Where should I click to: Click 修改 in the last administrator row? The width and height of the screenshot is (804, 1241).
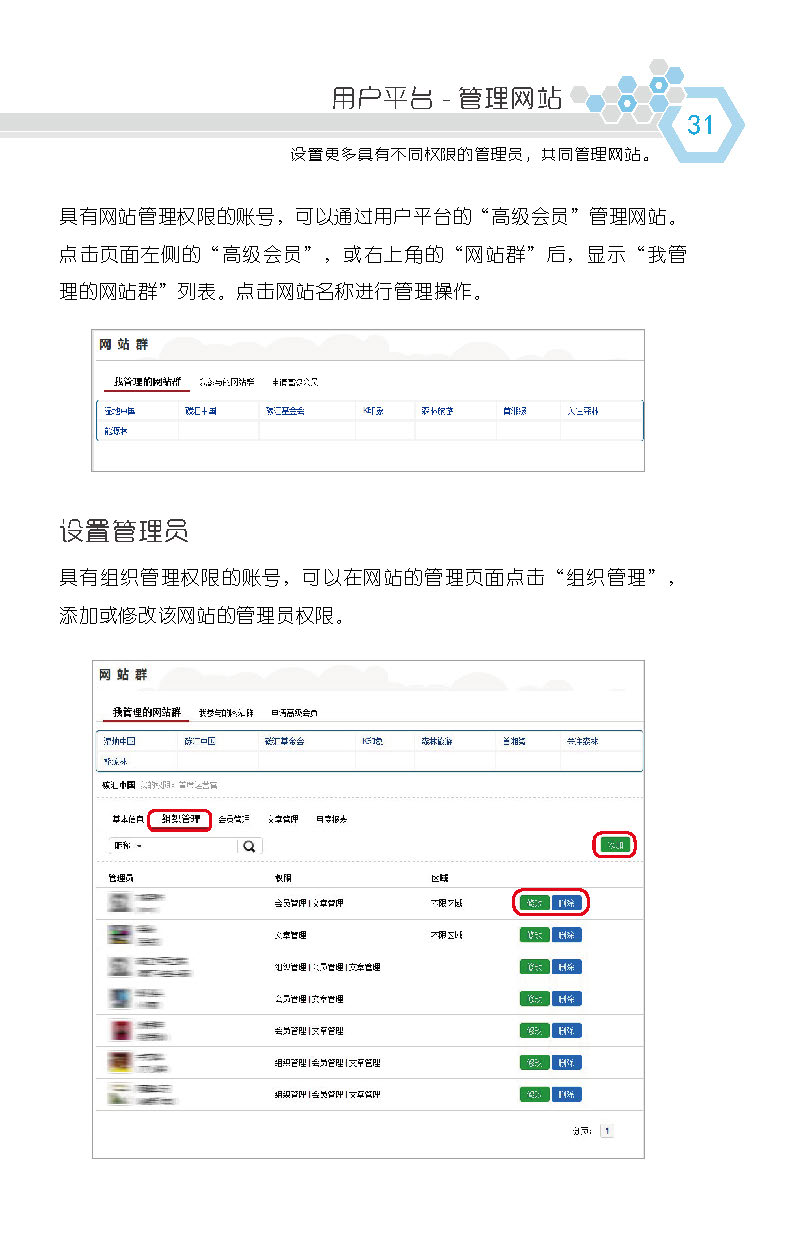click(x=535, y=1094)
